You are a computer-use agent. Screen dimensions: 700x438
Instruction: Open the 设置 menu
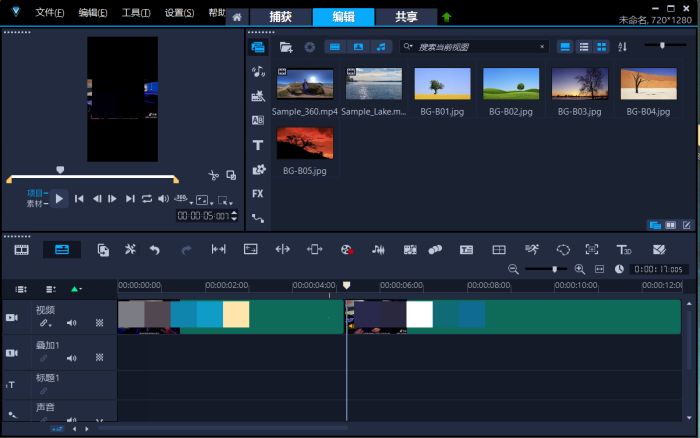point(179,13)
